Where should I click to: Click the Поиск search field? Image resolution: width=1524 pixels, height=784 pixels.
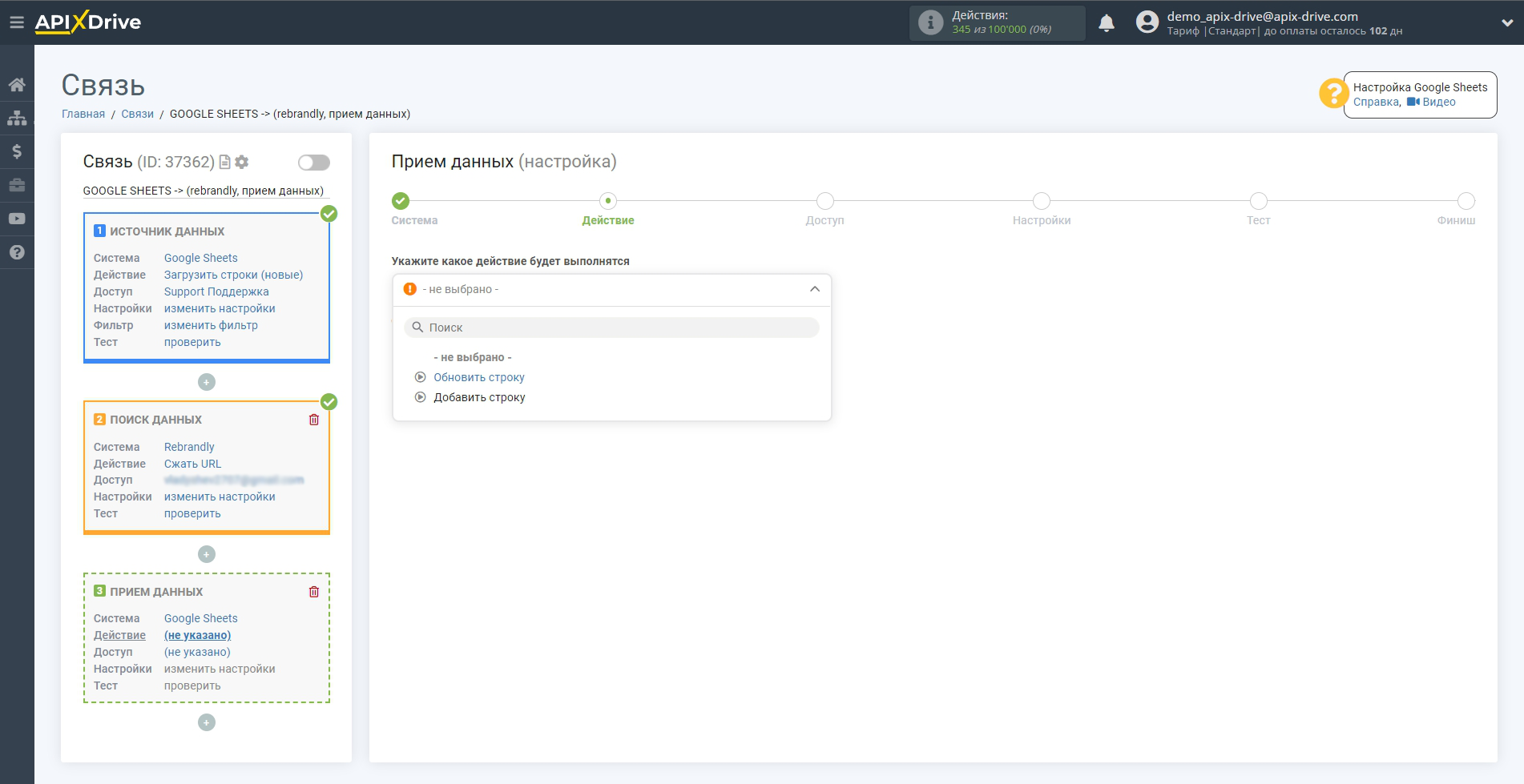coord(612,328)
